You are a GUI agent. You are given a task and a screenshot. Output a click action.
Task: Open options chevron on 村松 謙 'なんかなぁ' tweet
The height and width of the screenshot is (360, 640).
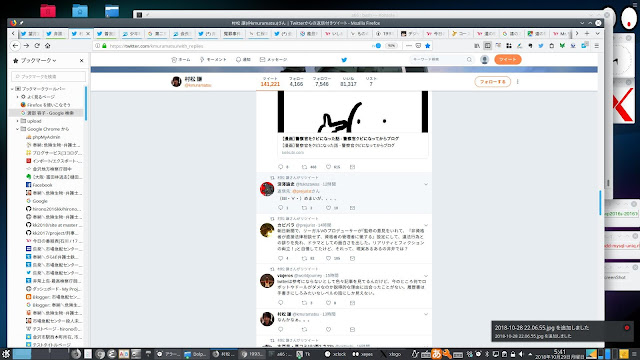pyautogui.click(x=426, y=314)
